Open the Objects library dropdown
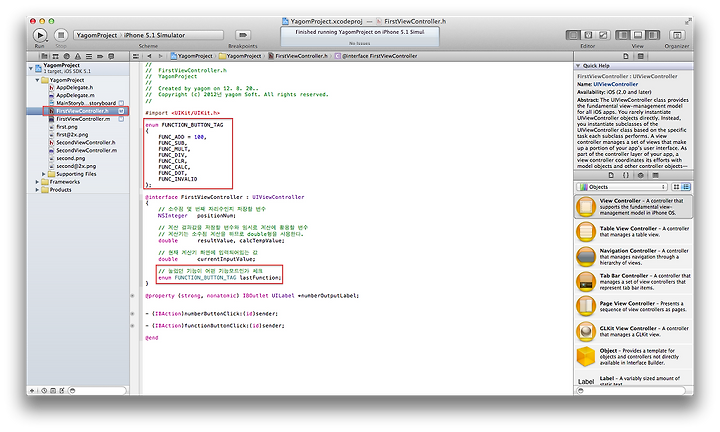Screen dimensions: 720x432 [622, 187]
